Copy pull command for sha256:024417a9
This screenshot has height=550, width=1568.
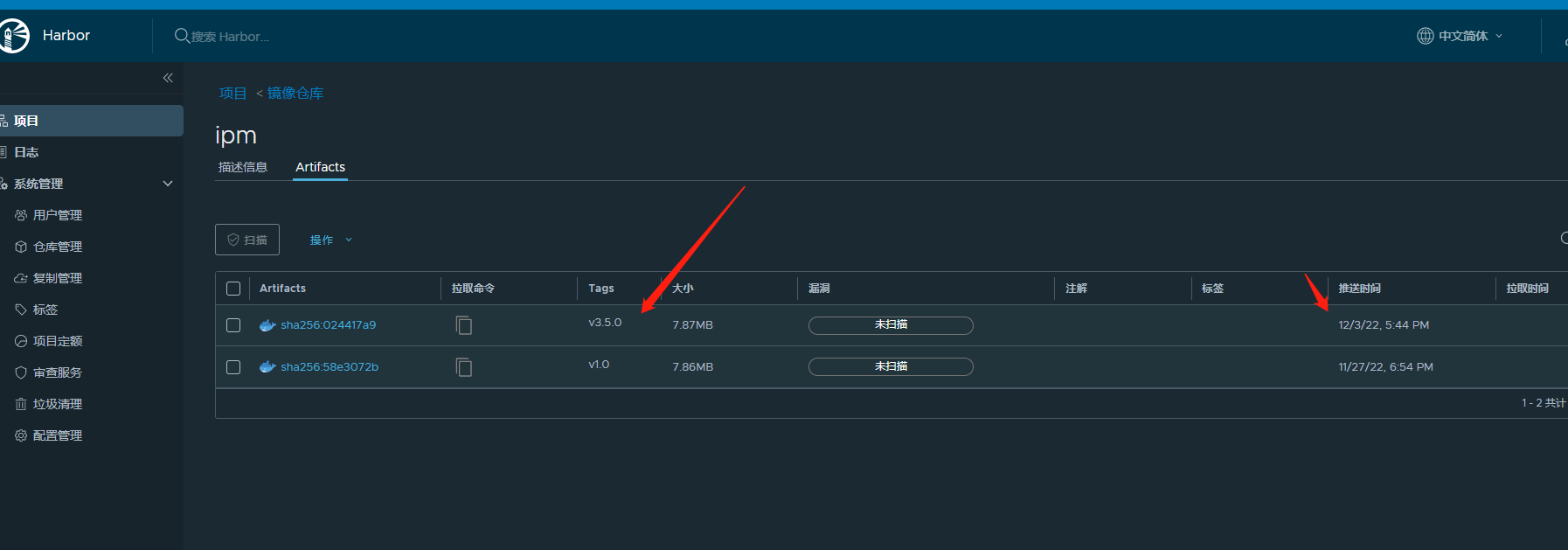(464, 325)
